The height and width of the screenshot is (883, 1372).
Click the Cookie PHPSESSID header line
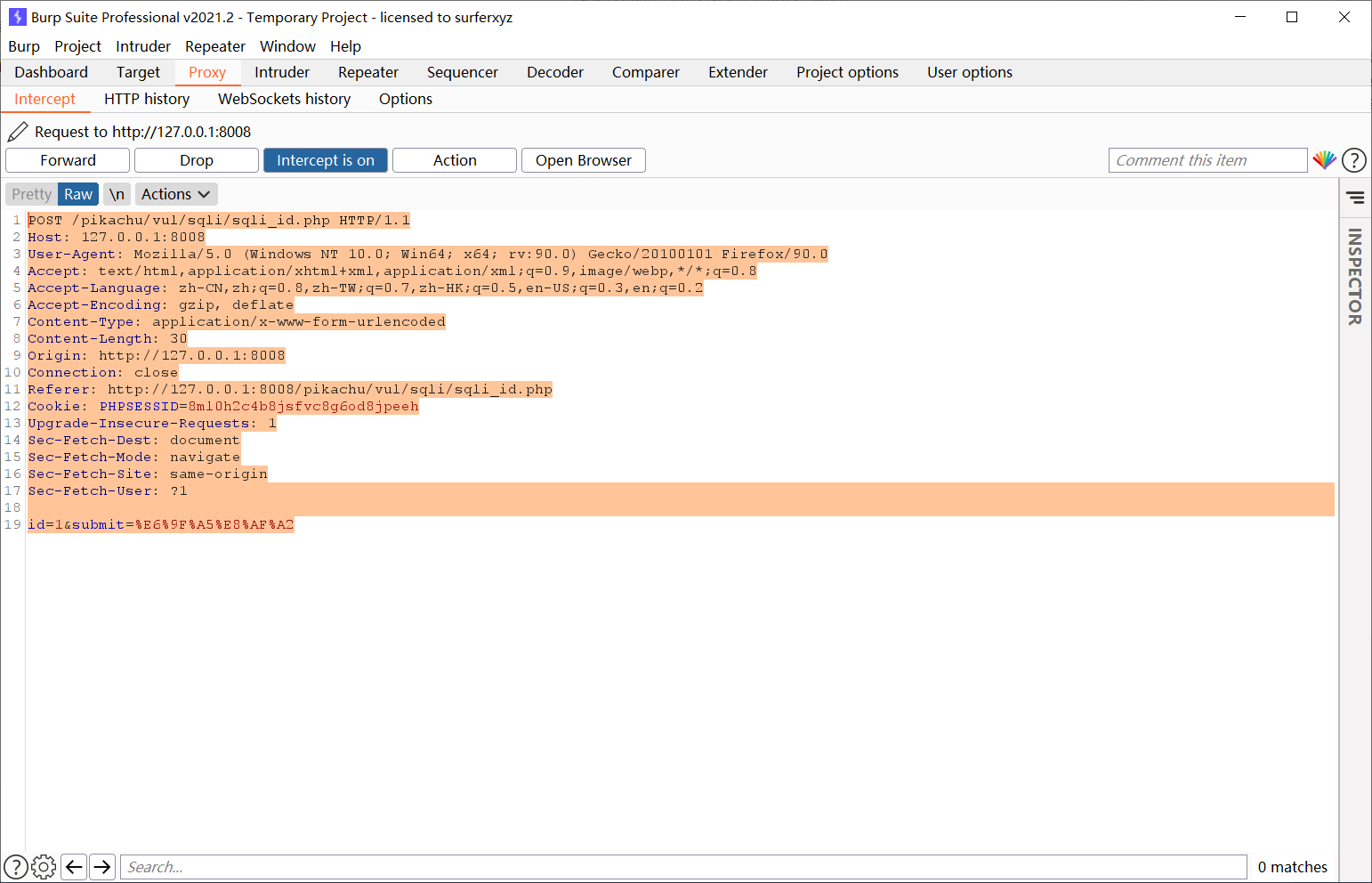pos(223,406)
